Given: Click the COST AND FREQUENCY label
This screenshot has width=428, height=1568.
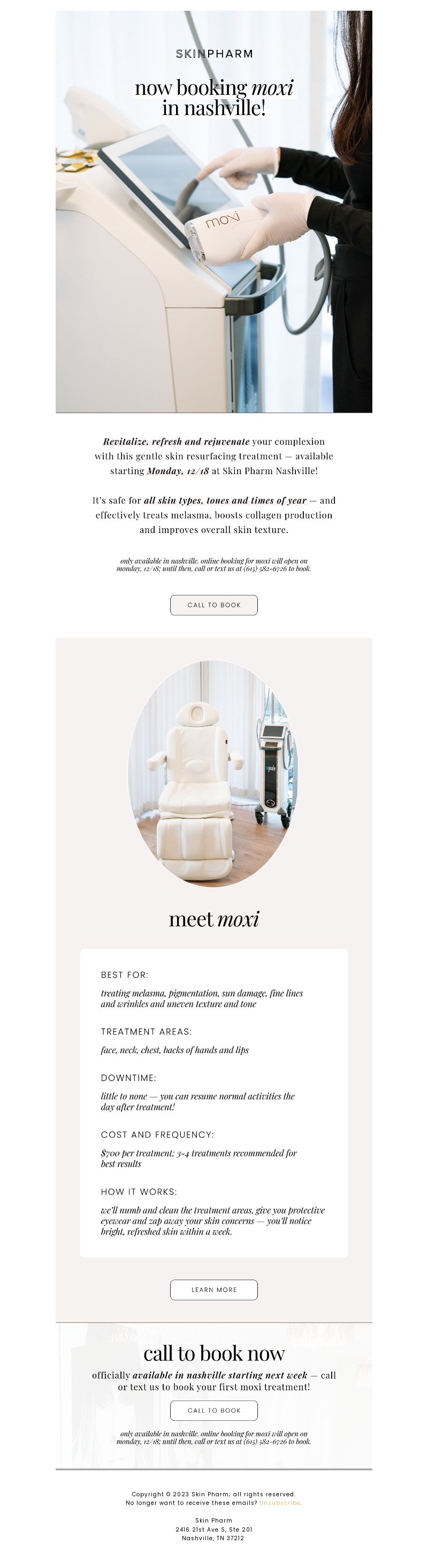Looking at the screenshot, I should (158, 1135).
